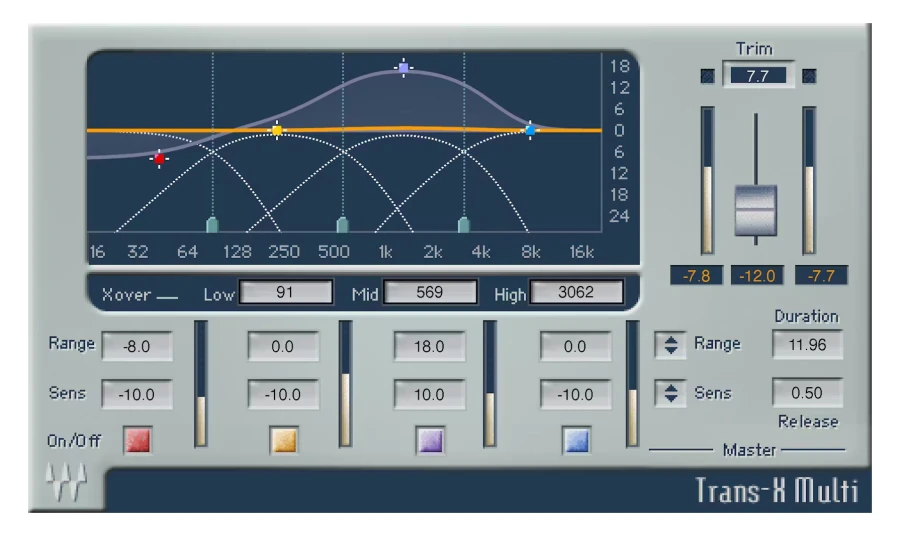Click the right clip indicator beside Trim
This screenshot has width=900, height=536.
coord(809,76)
